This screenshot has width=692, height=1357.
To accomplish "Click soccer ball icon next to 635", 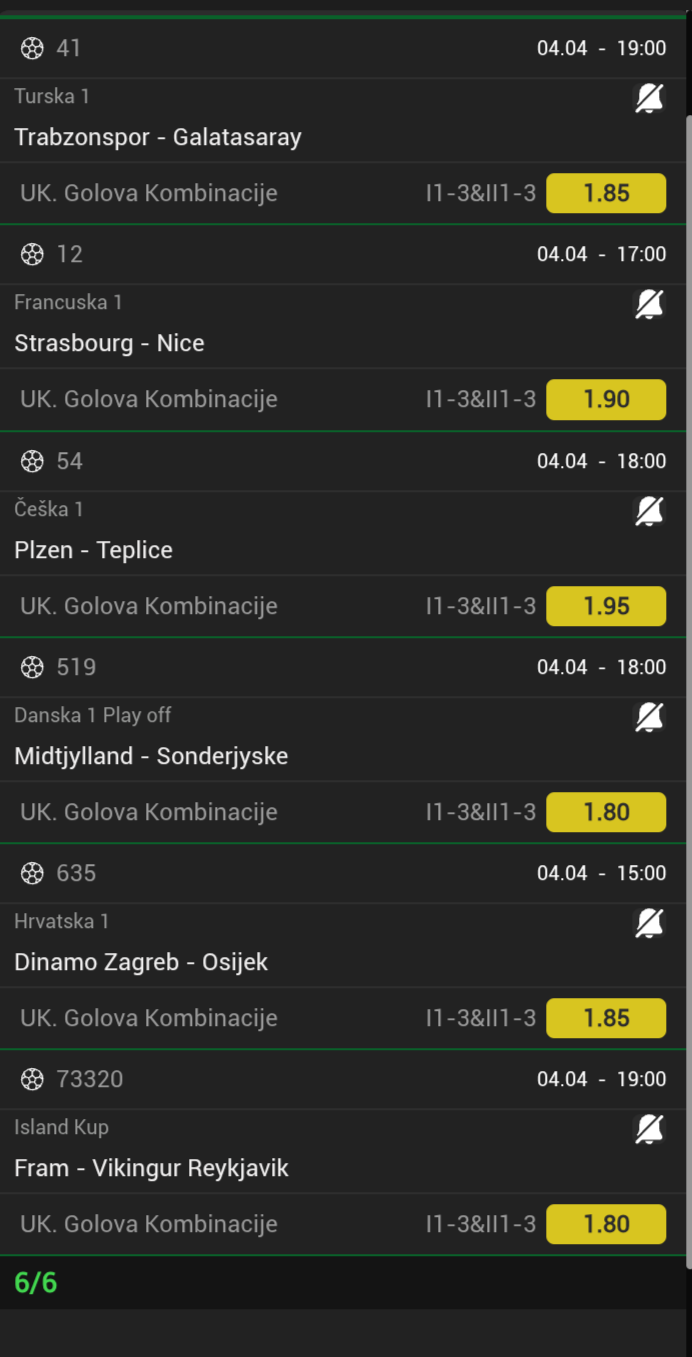I will click(x=32, y=873).
